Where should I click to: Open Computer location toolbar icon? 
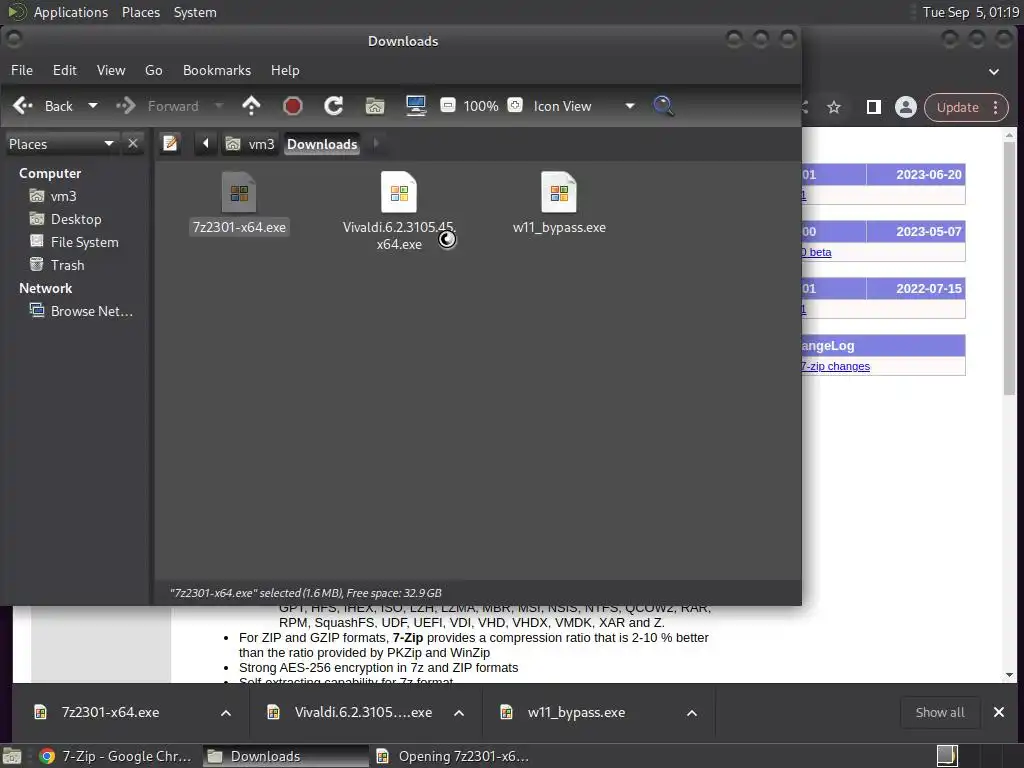click(x=416, y=106)
